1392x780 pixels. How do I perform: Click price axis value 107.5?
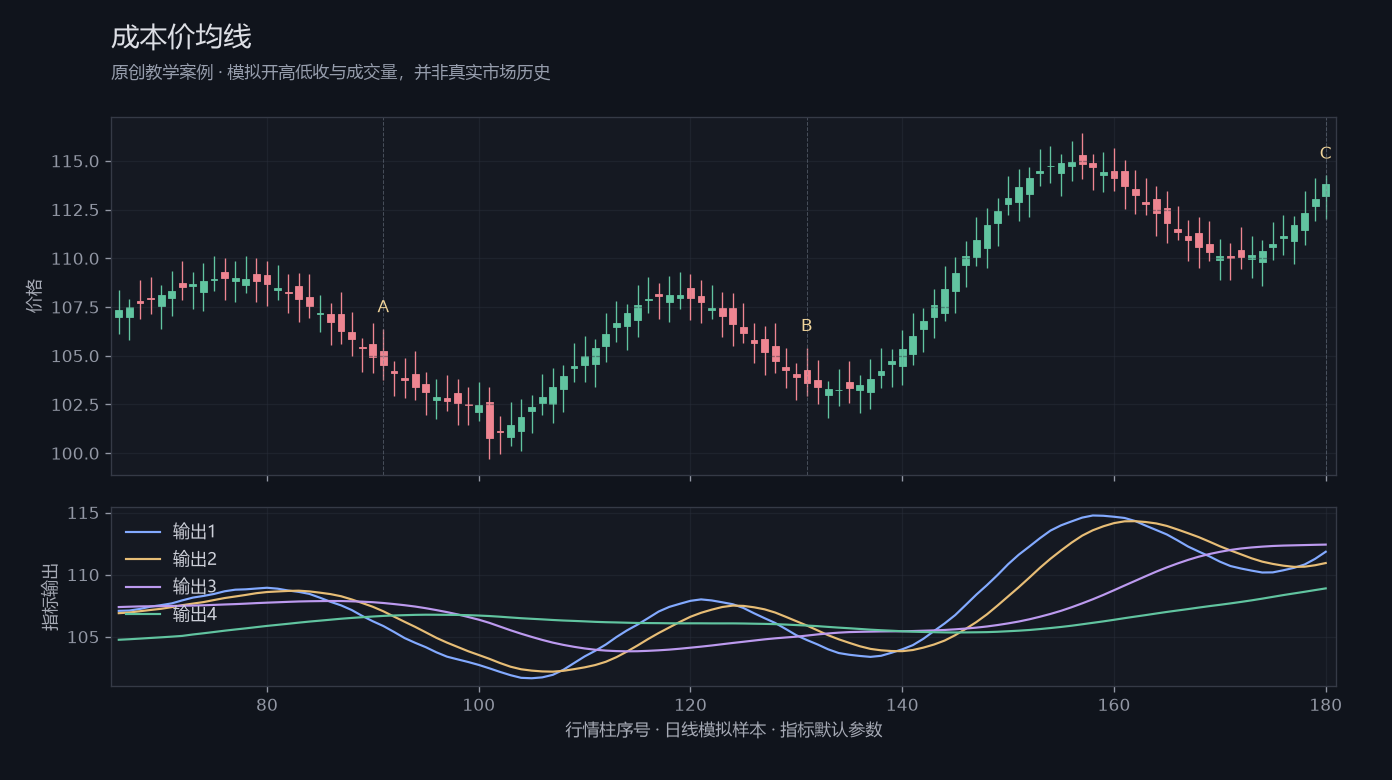(x=76, y=308)
